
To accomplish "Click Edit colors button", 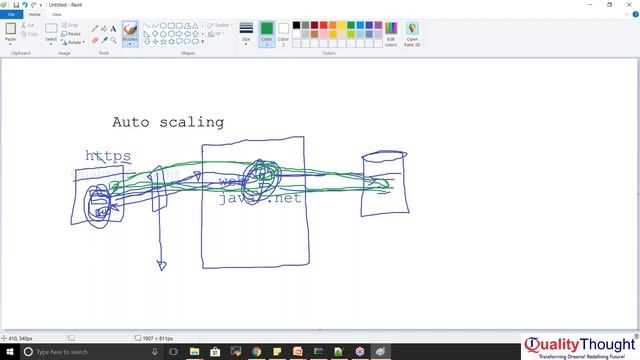I will pyautogui.click(x=391, y=34).
